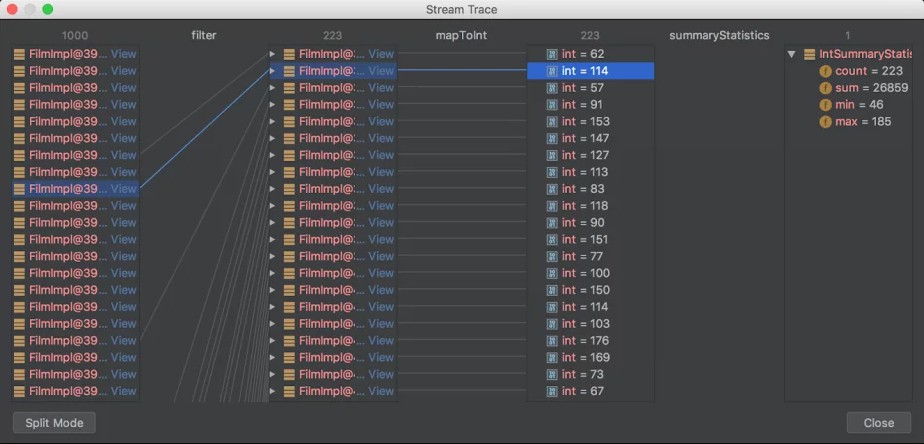Click the primitive icon beside int = 62

pos(552,54)
